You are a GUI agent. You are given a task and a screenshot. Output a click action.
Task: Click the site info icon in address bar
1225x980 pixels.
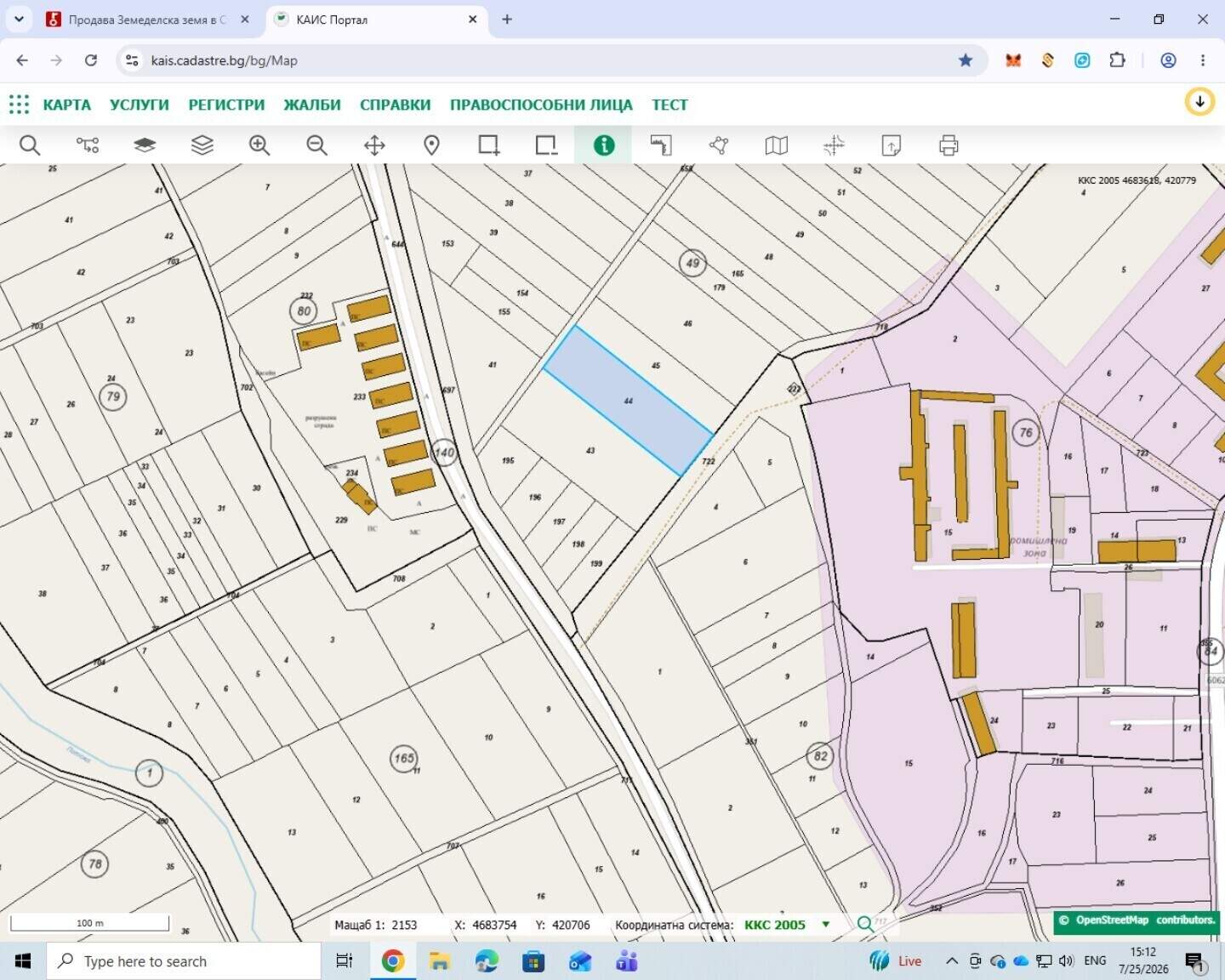132,60
